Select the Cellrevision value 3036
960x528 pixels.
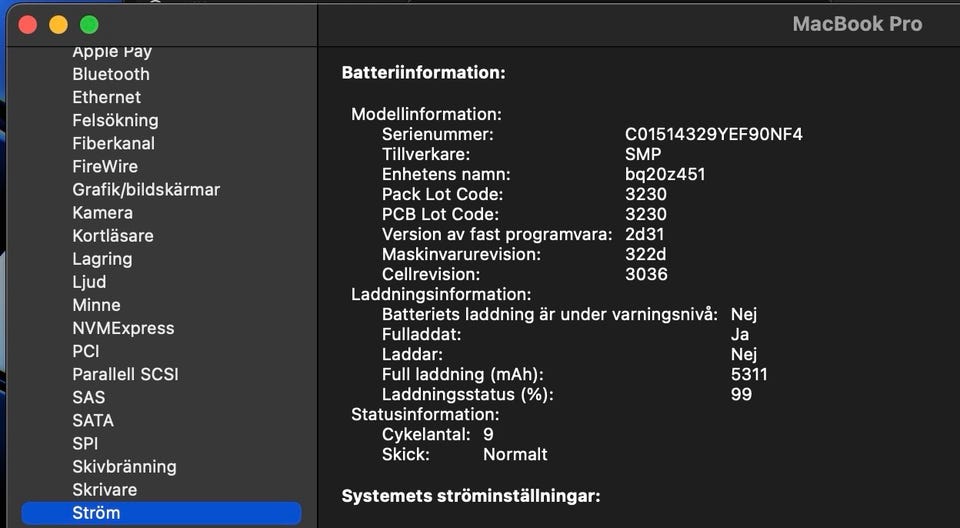pyautogui.click(x=646, y=274)
